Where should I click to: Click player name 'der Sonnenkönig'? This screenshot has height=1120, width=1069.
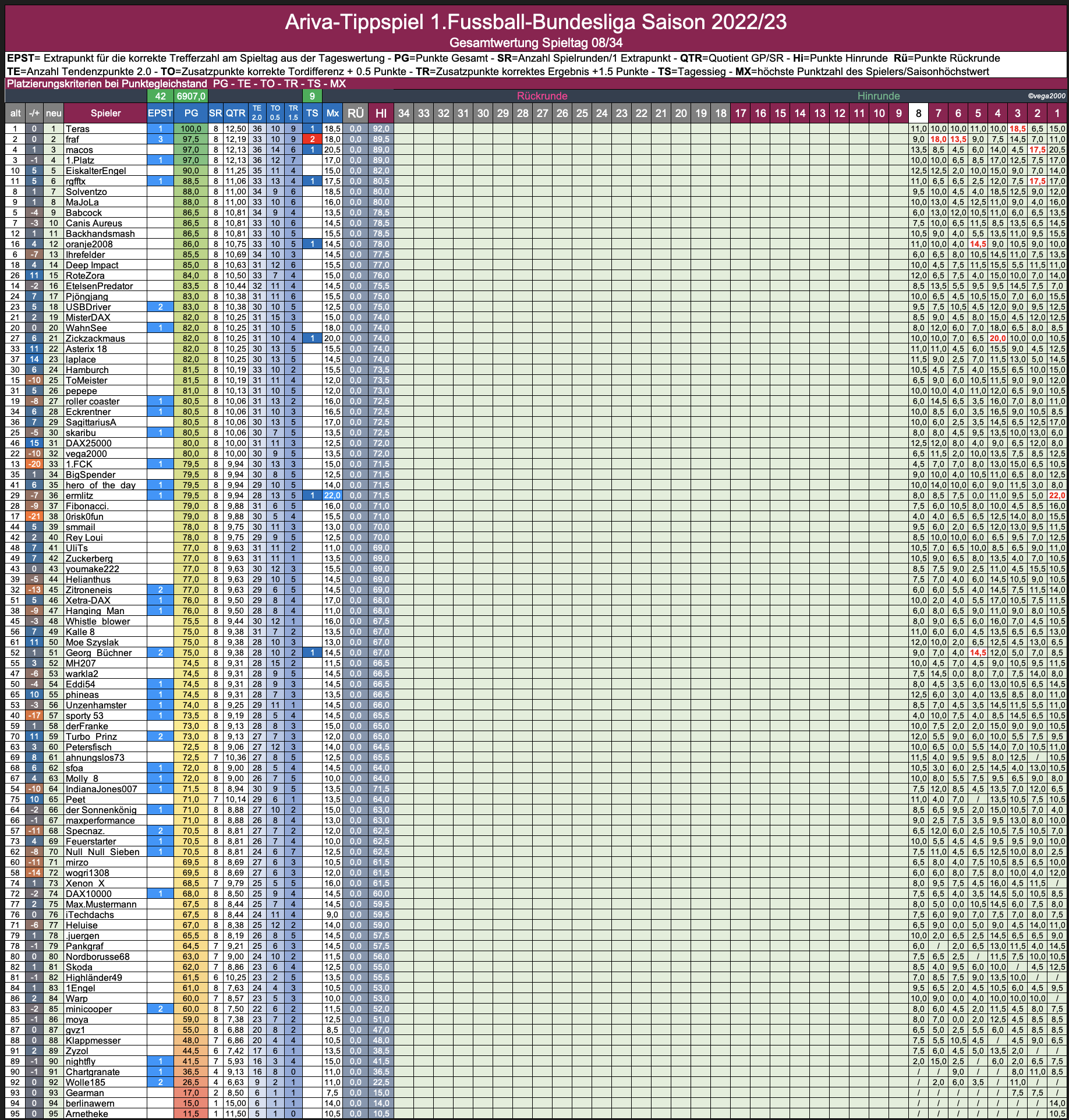101,810
